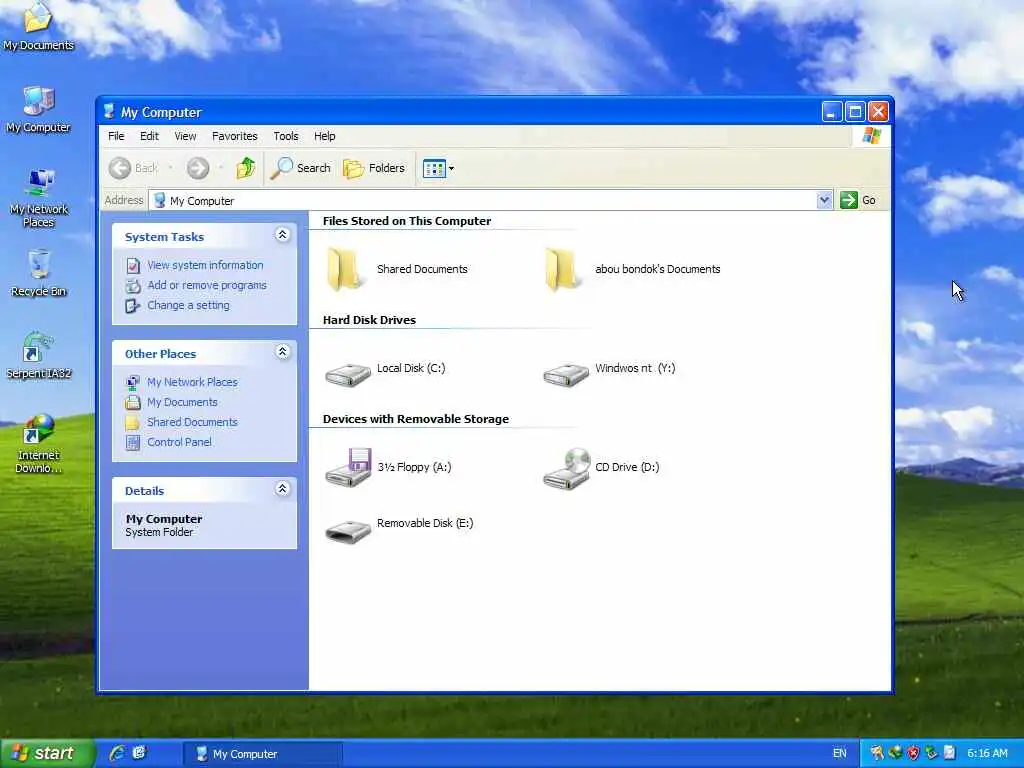Open the View menu

pyautogui.click(x=185, y=136)
